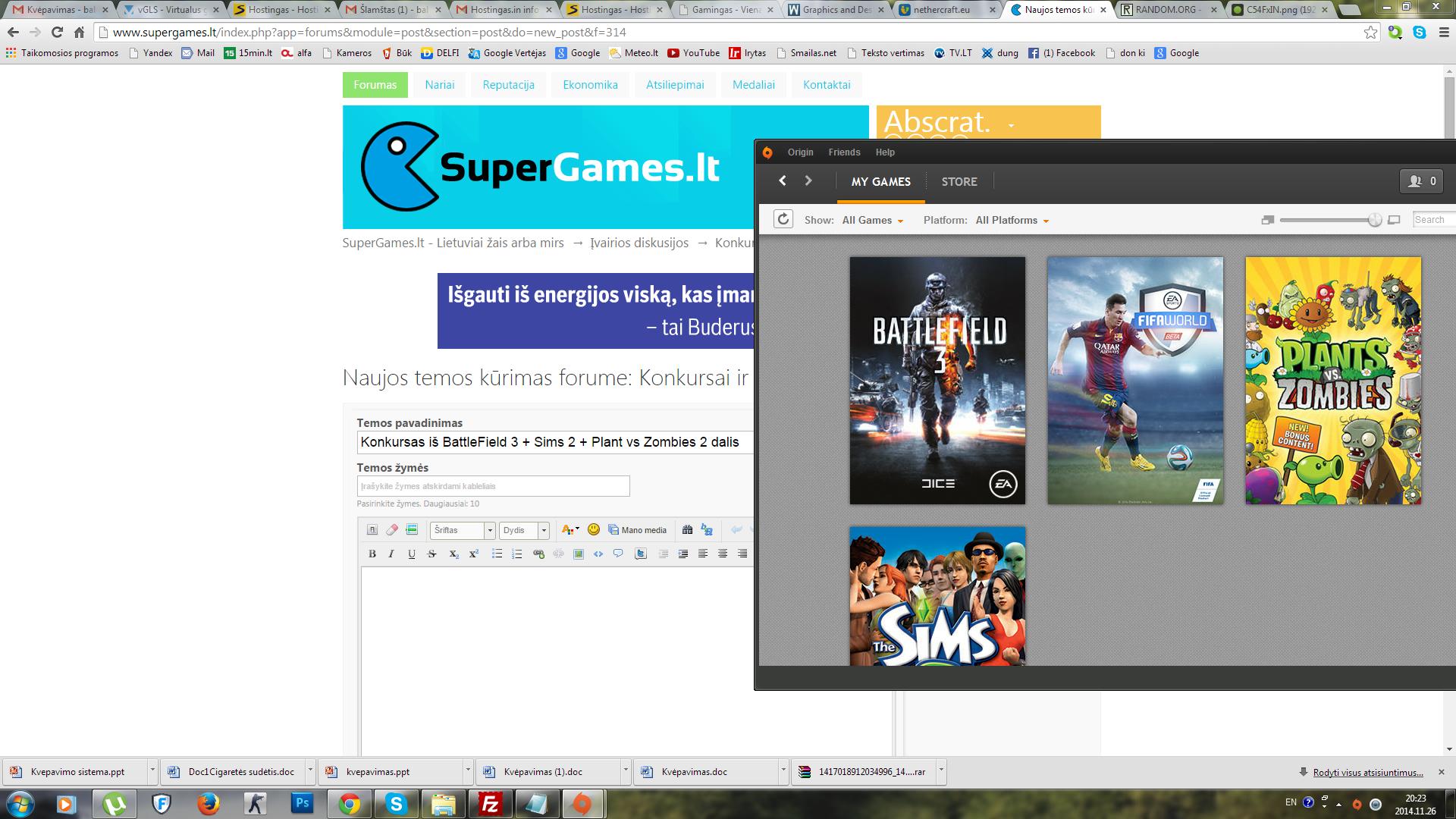The width and height of the screenshot is (1456, 819).
Task: Toggle bold formatting in editor
Action: (x=372, y=554)
